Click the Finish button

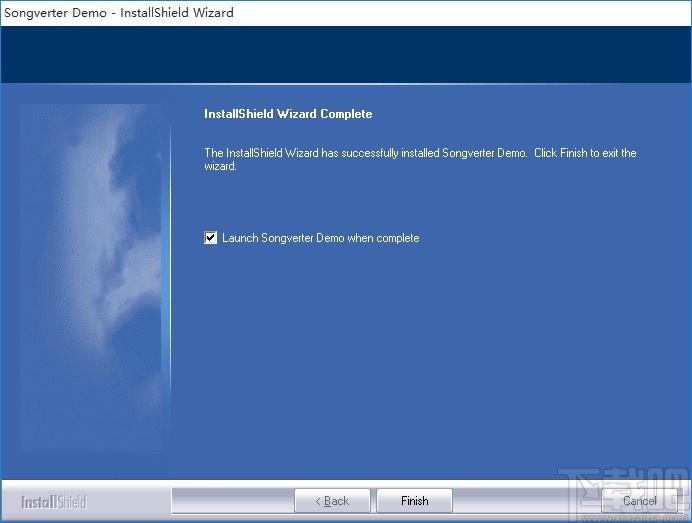click(414, 501)
